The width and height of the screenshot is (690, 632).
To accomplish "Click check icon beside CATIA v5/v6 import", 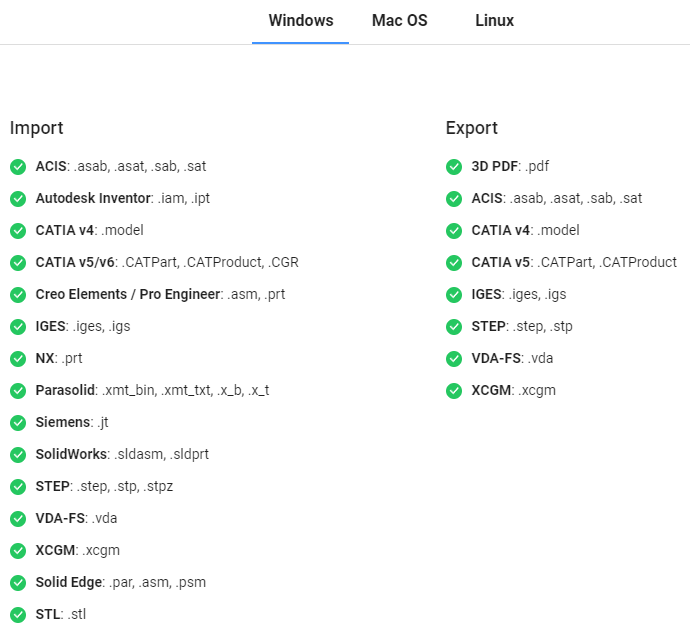I will point(18,263).
